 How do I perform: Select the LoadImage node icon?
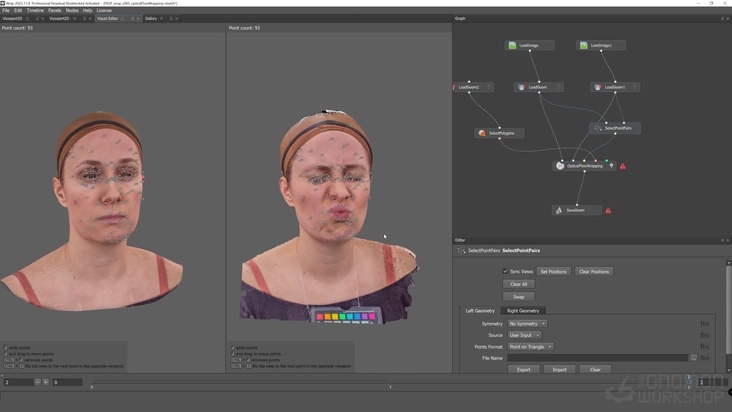click(x=513, y=46)
